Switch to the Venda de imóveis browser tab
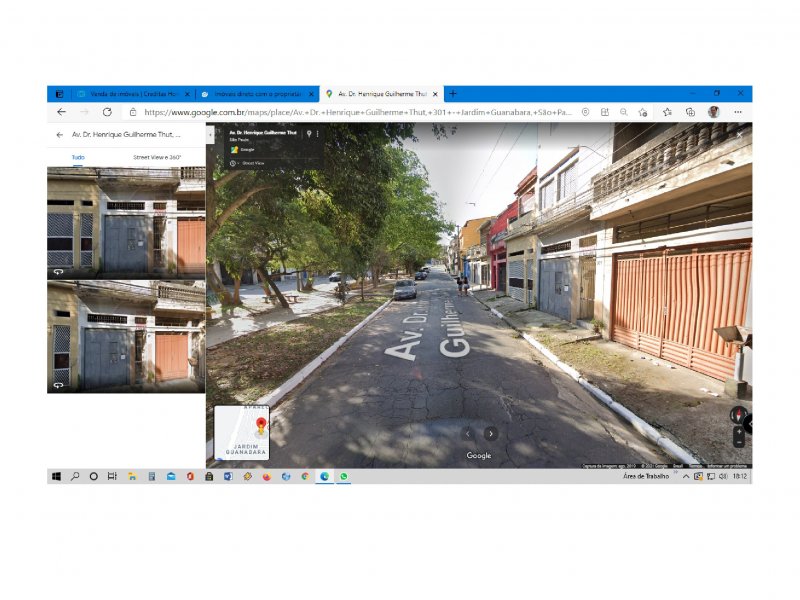This screenshot has height=600, width=800. [x=134, y=94]
